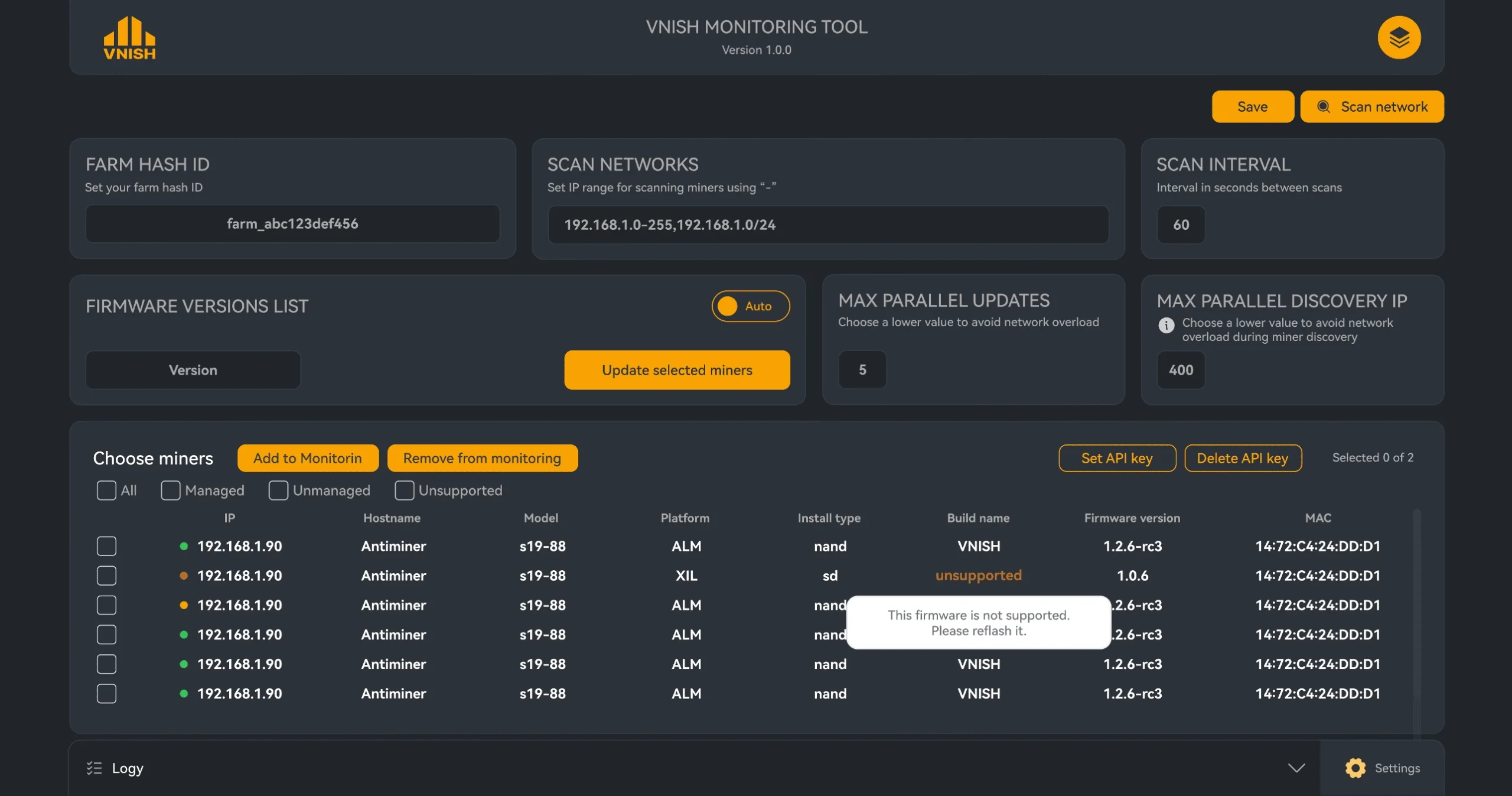The image size is (1512, 796).
Task: Click the 'sd' install type cell
Action: coord(830,575)
